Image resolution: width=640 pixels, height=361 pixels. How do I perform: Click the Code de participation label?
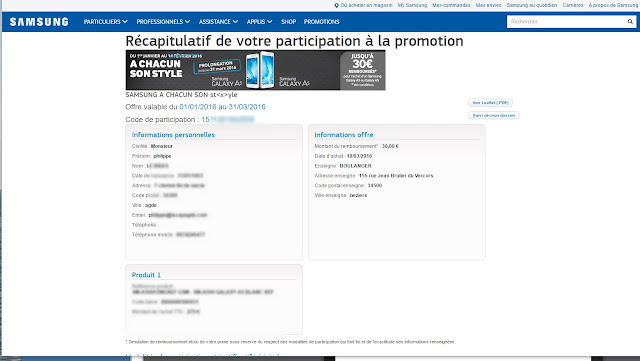point(162,120)
